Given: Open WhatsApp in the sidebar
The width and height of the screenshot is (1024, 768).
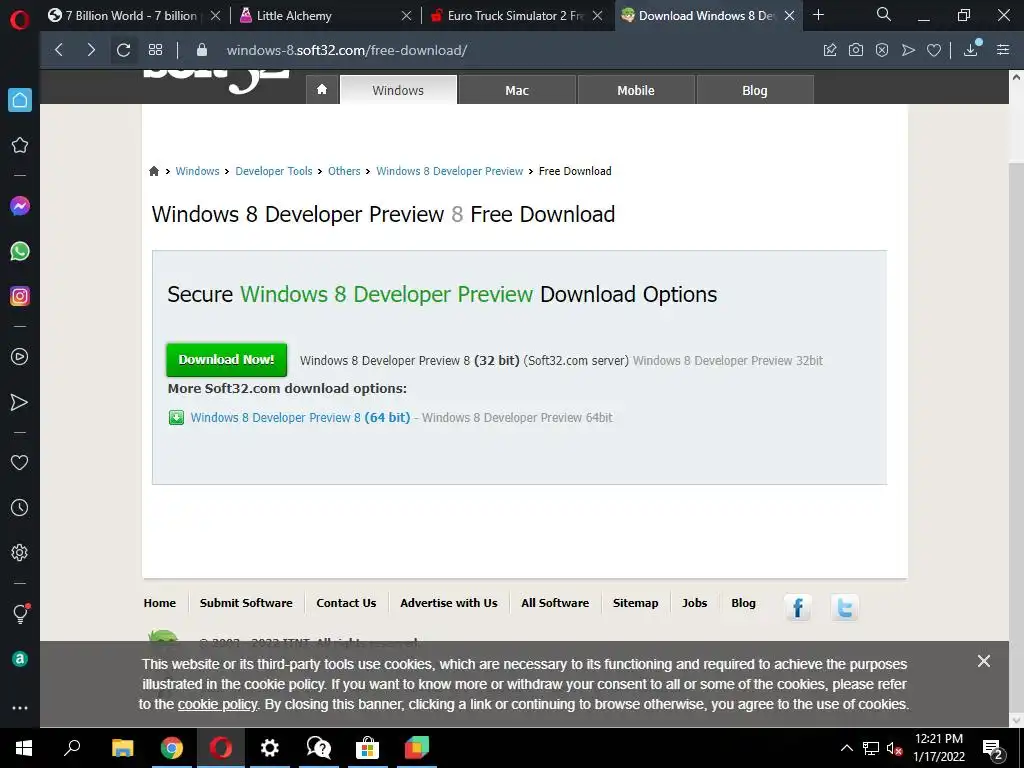Looking at the screenshot, I should 20,251.
